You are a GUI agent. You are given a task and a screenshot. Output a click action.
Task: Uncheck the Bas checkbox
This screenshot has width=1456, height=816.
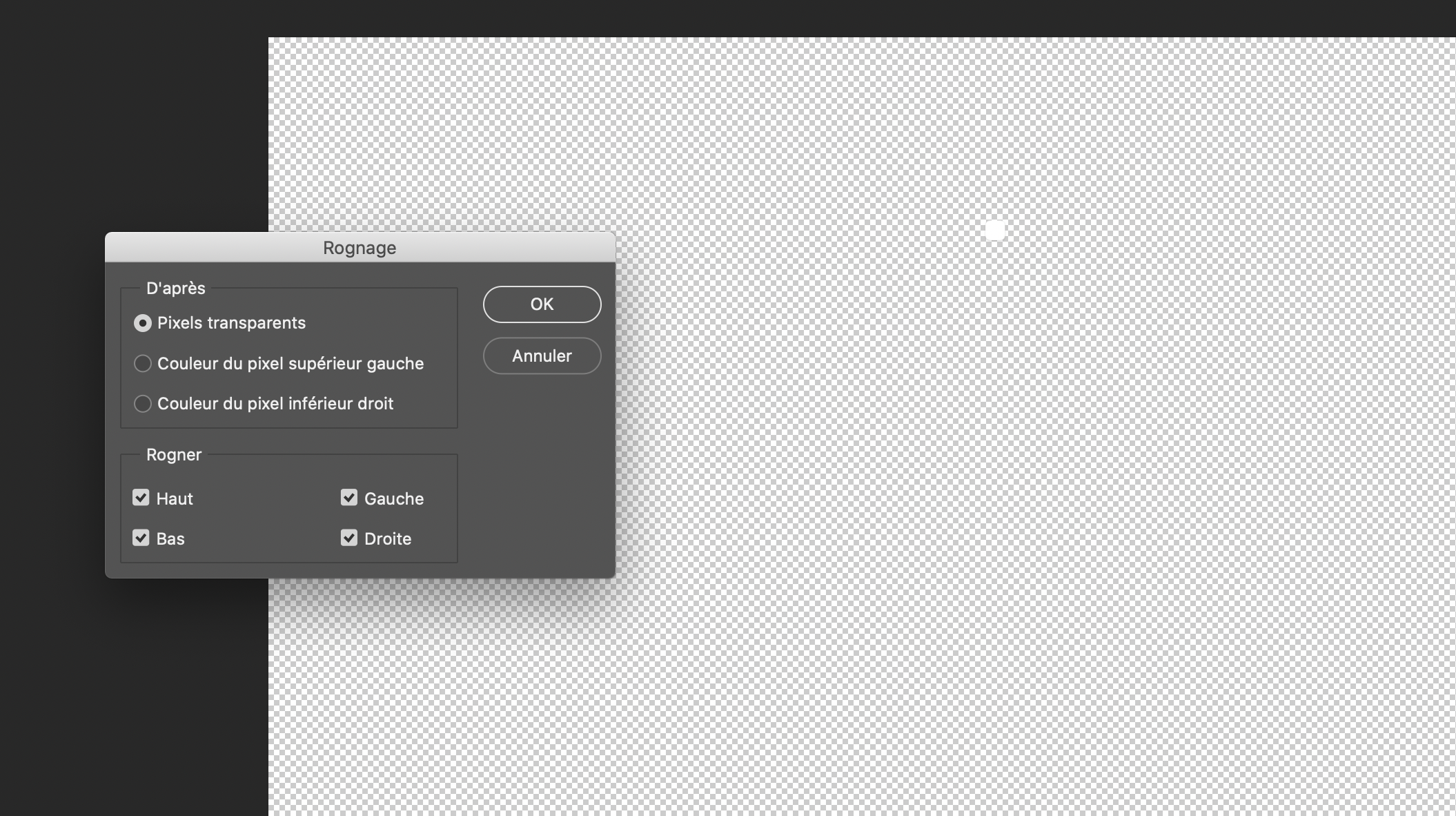(141, 538)
